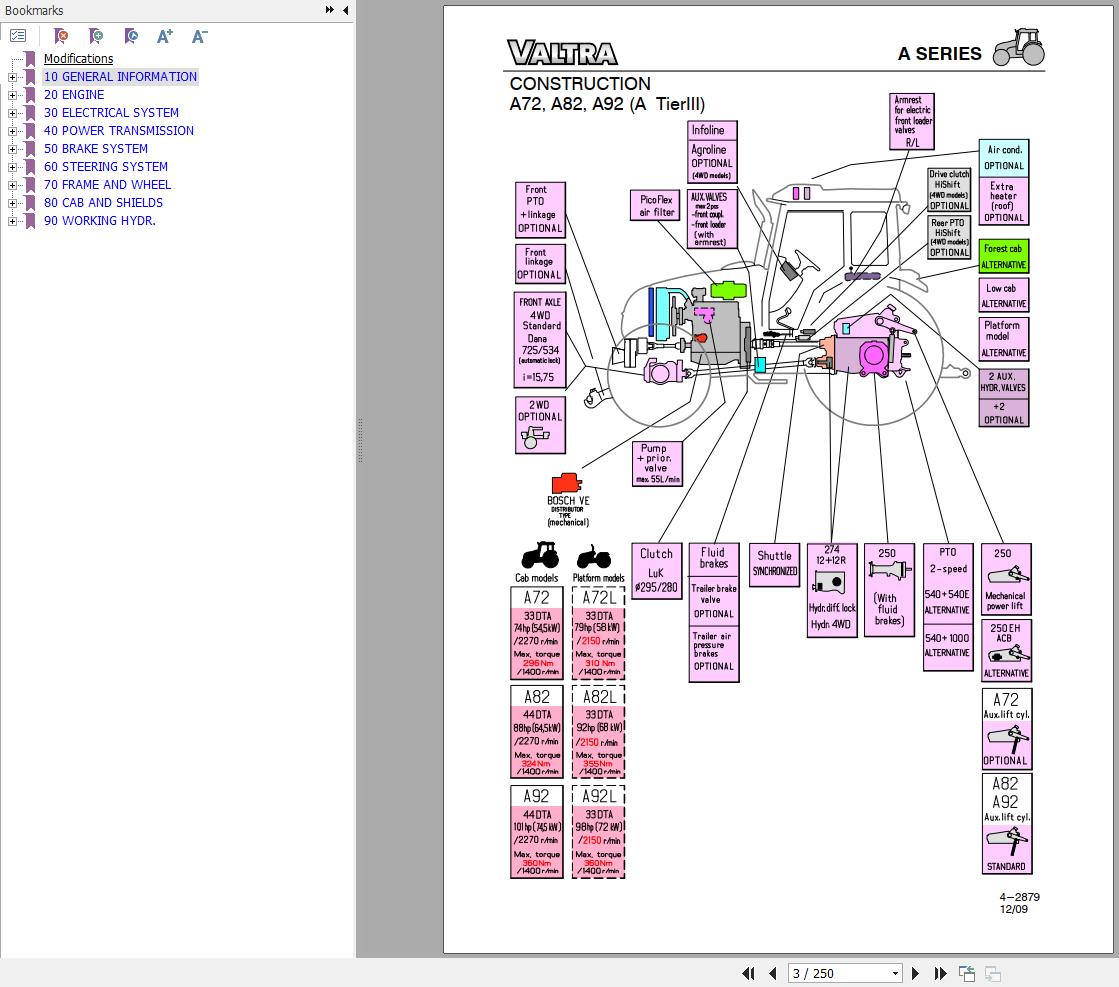Click the PTO 2-speed box
Image resolution: width=1119 pixels, height=987 pixels.
coord(948,607)
